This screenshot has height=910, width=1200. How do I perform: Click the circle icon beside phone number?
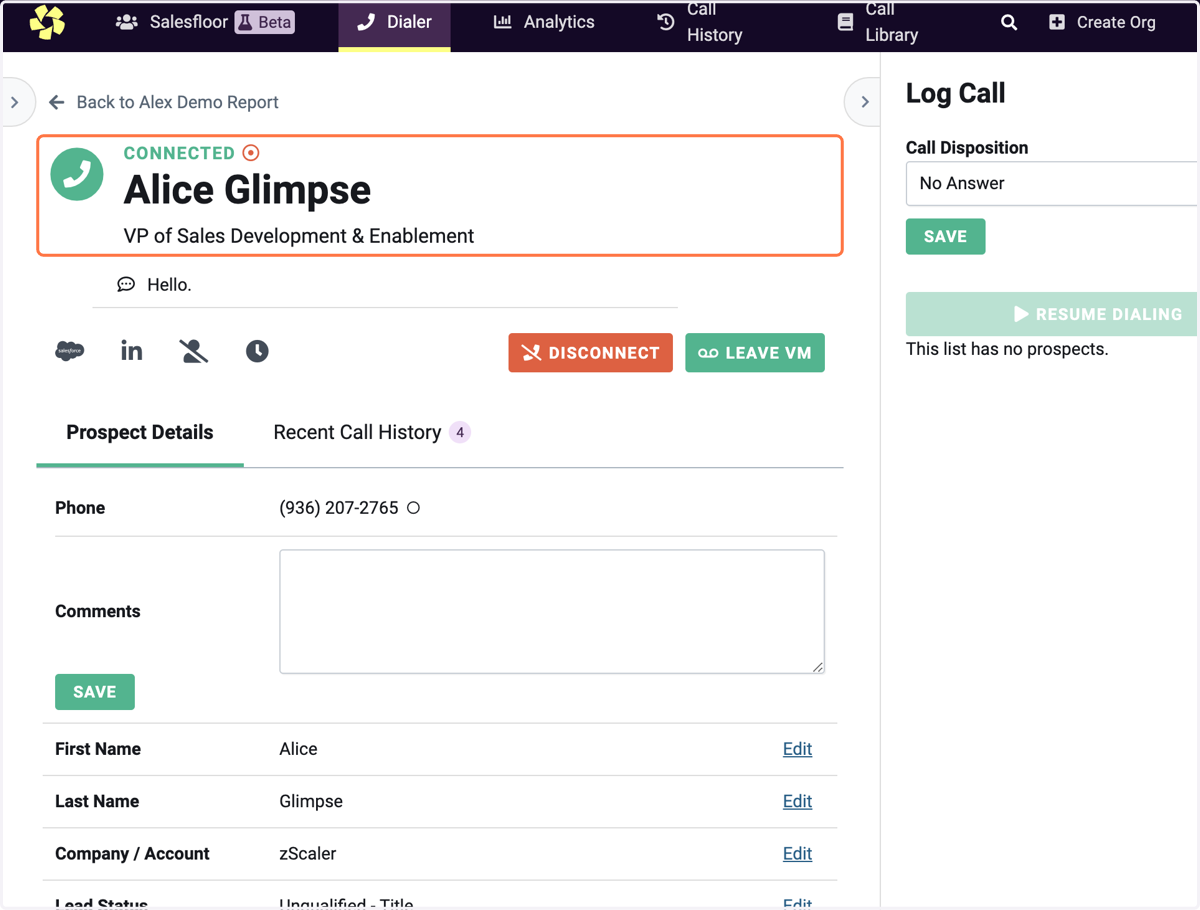(413, 508)
